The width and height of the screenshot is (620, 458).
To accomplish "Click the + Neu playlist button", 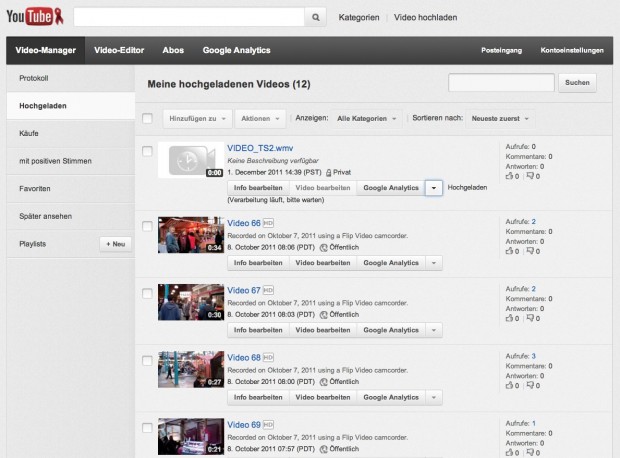I will 115,244.
